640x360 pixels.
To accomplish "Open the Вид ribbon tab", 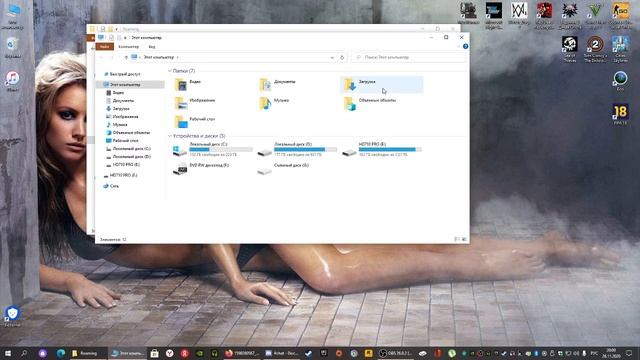I will (152, 47).
